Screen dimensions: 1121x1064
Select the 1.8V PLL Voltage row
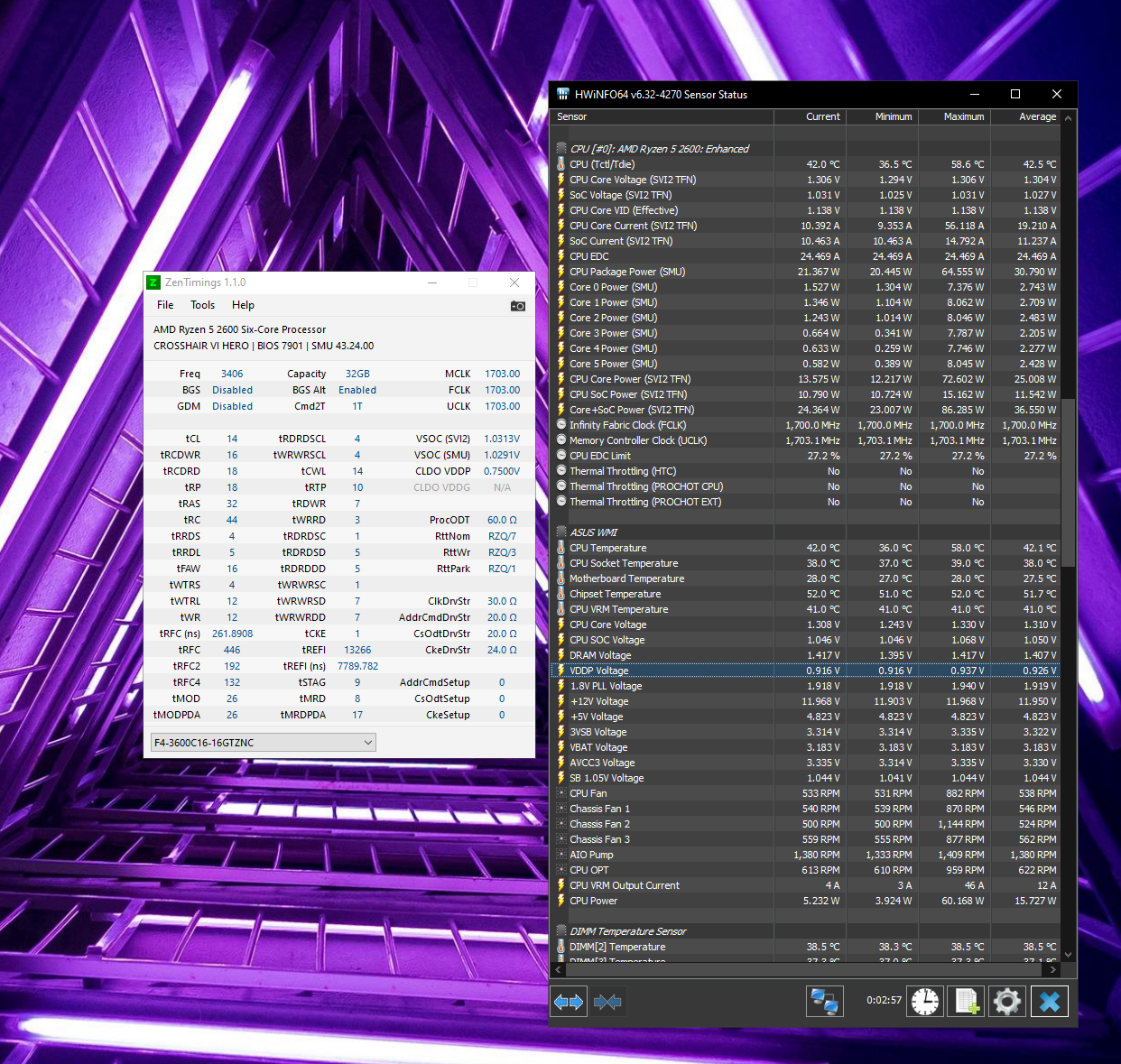pyautogui.click(x=805, y=686)
